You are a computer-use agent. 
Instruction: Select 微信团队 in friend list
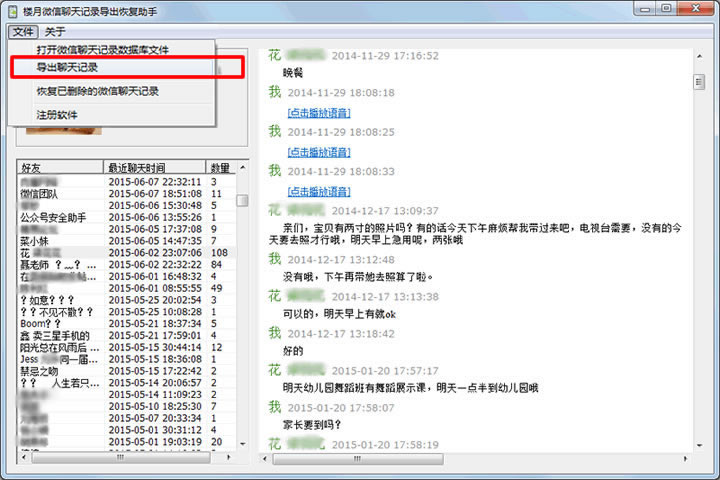click(127, 194)
